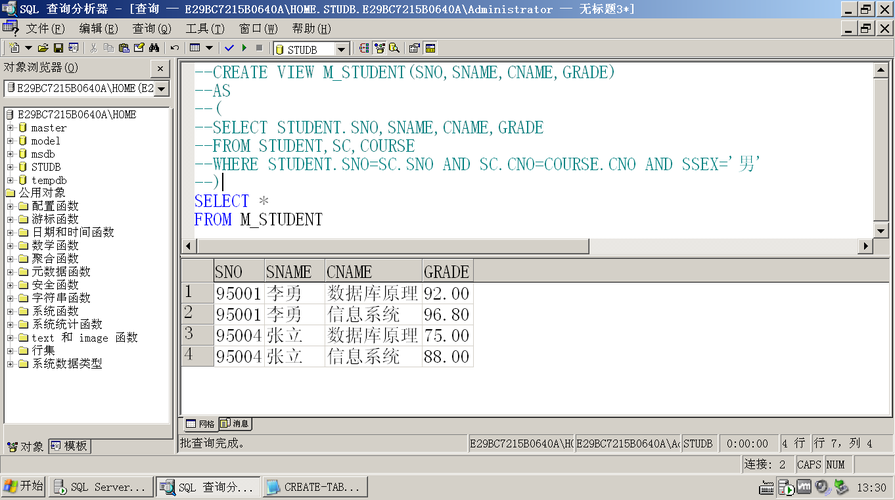This screenshot has height=500, width=895.
Task: Switch to the 消息 results tab
Action: [x=235, y=424]
